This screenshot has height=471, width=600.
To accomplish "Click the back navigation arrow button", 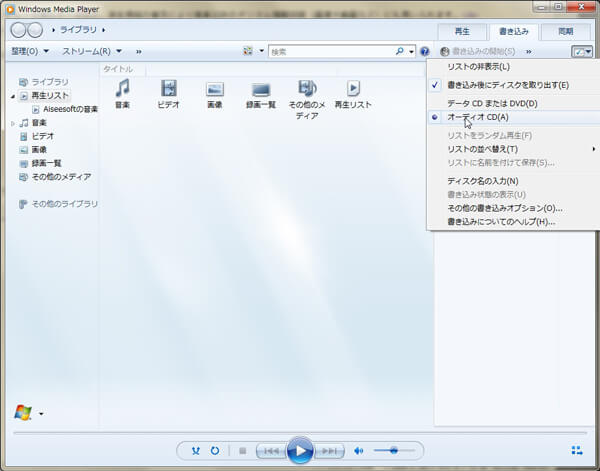I will pos(18,30).
